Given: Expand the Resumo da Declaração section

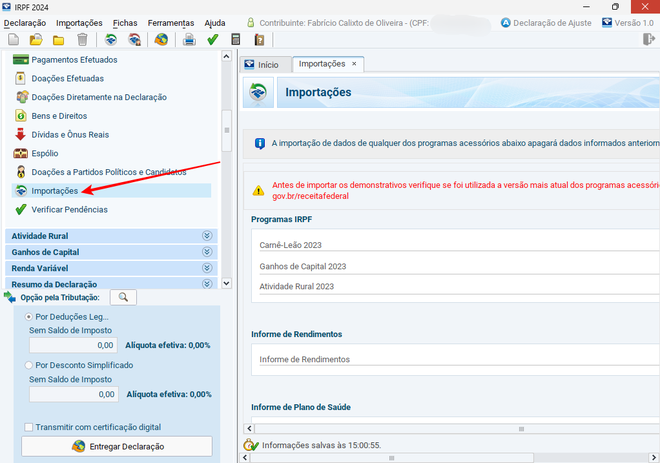Looking at the screenshot, I should (x=207, y=284).
